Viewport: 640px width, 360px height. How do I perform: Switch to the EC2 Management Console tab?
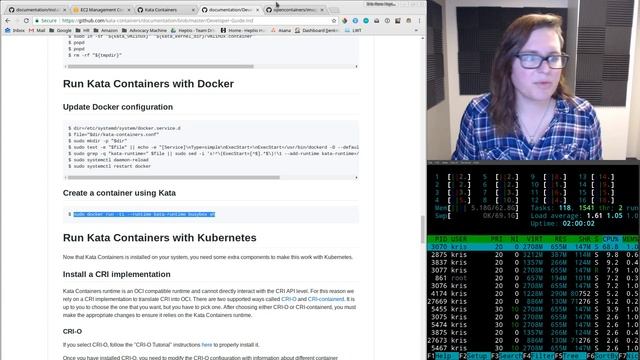tap(101, 9)
